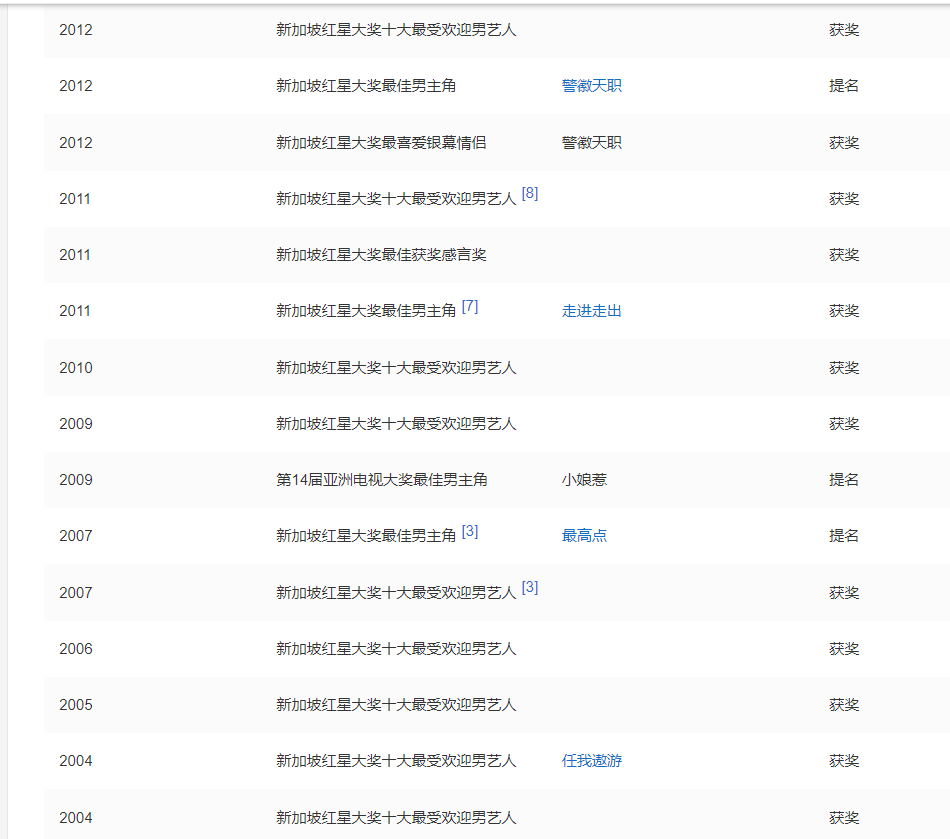Click year 2012 in 最喜爱银幕情侣 row
This screenshot has width=950, height=839.
pyautogui.click(x=76, y=143)
